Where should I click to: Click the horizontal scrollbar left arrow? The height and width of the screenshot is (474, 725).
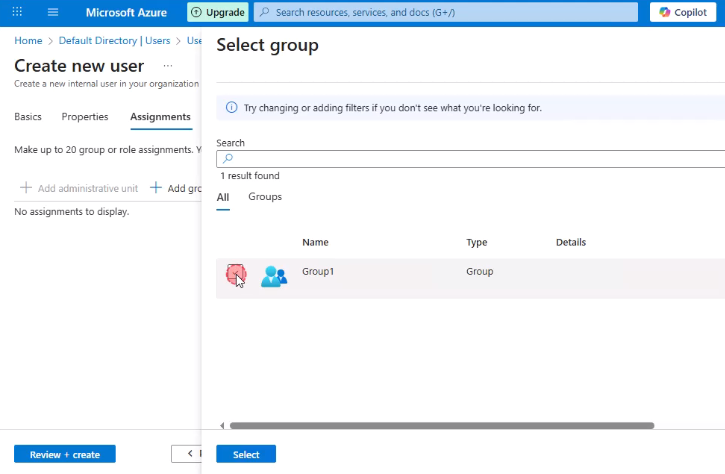tap(222, 425)
